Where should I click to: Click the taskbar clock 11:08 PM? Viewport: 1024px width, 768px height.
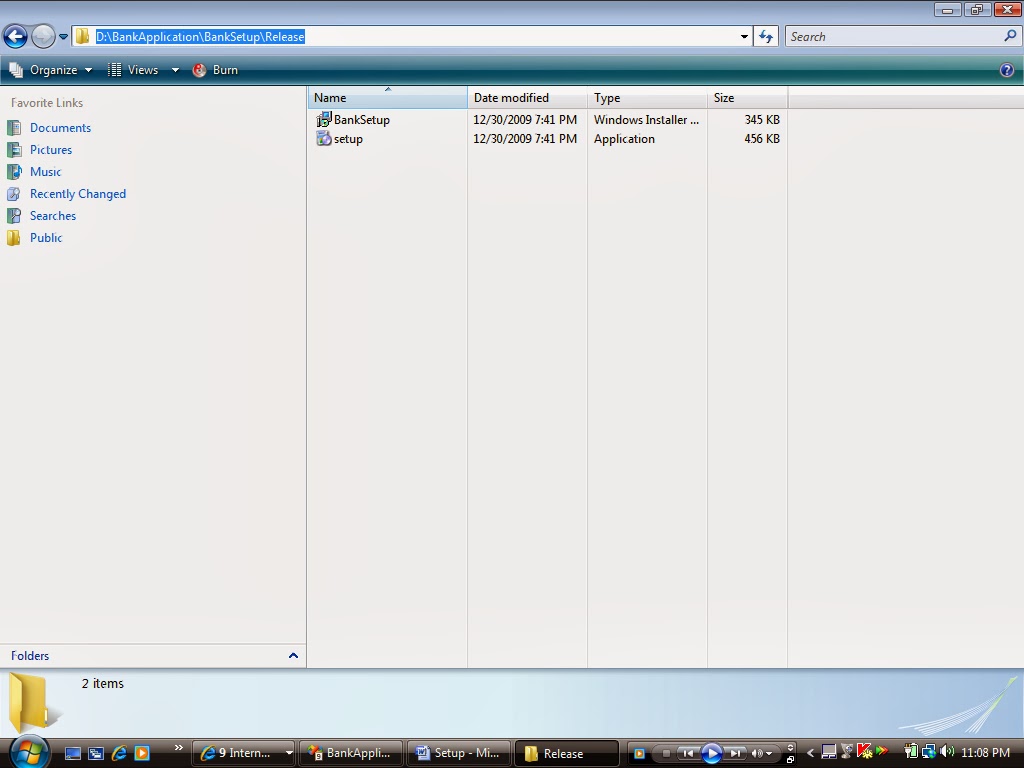985,753
